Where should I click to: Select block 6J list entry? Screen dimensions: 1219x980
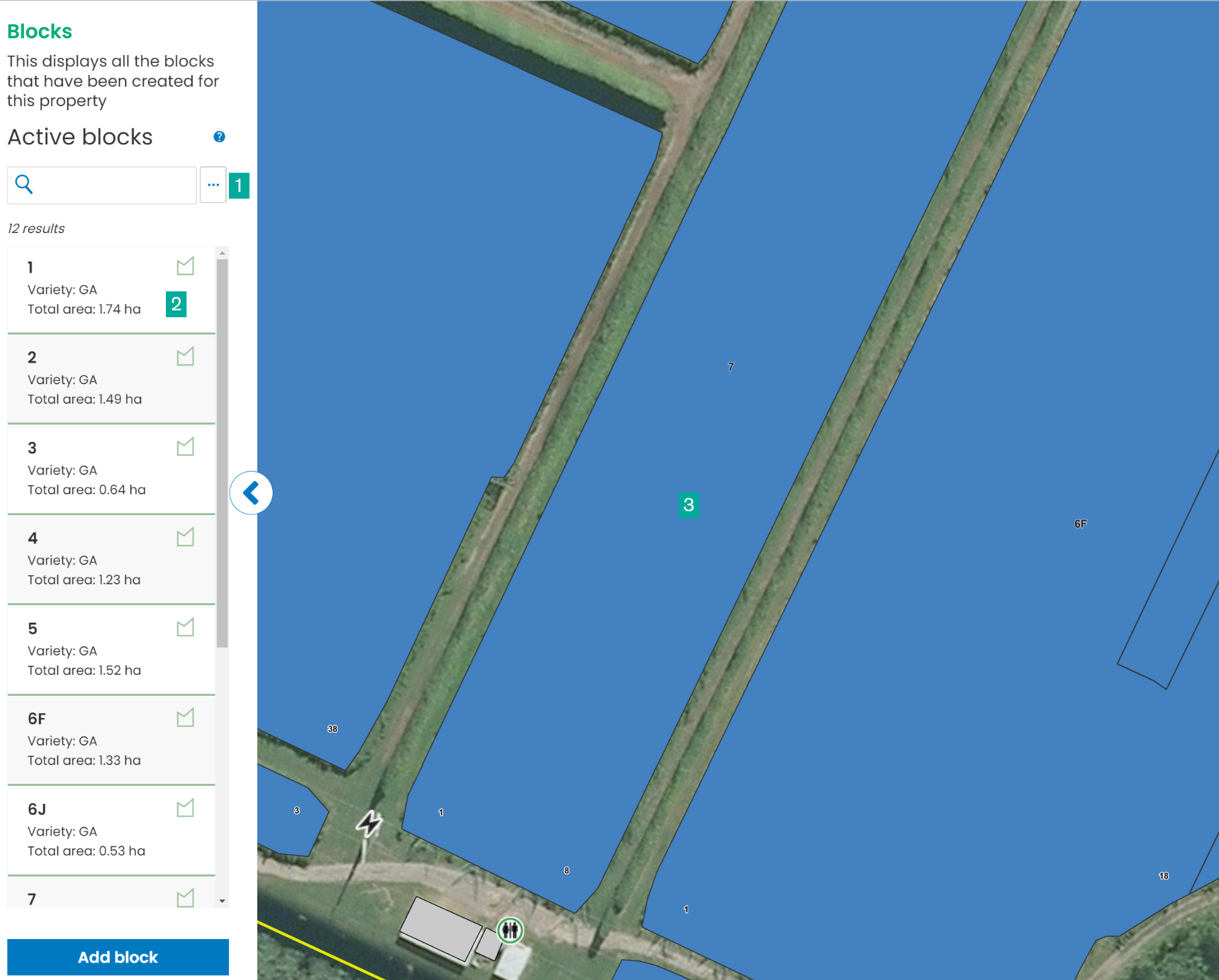coord(101,830)
